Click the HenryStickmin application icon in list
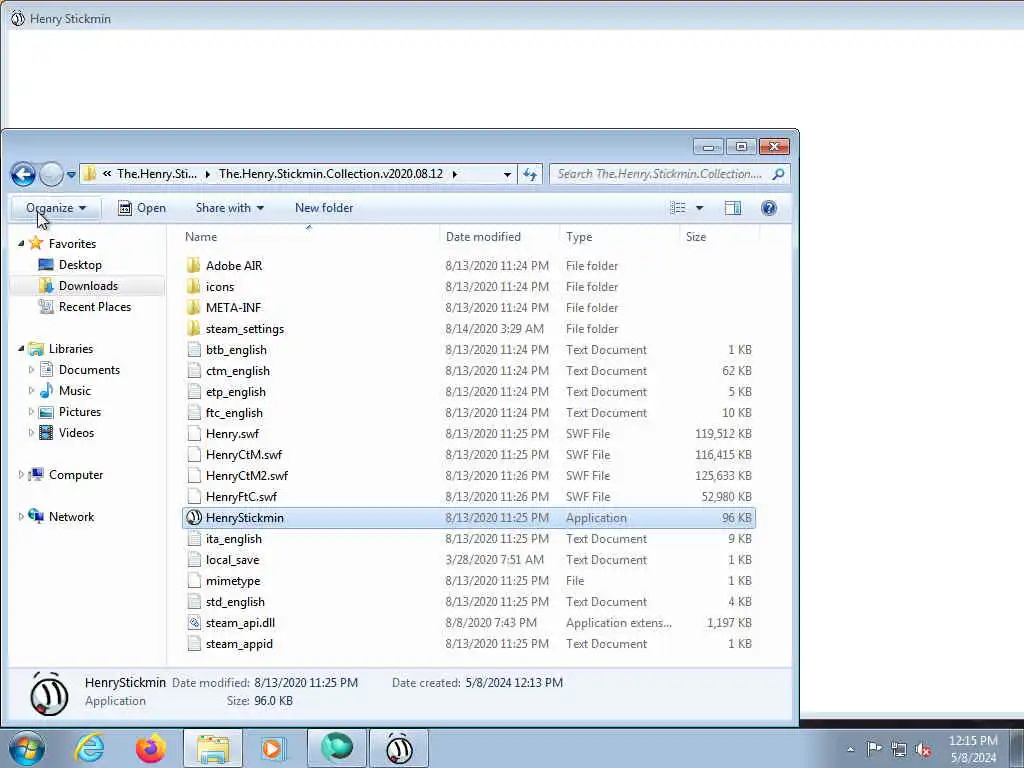The width and height of the screenshot is (1024, 768). point(193,517)
